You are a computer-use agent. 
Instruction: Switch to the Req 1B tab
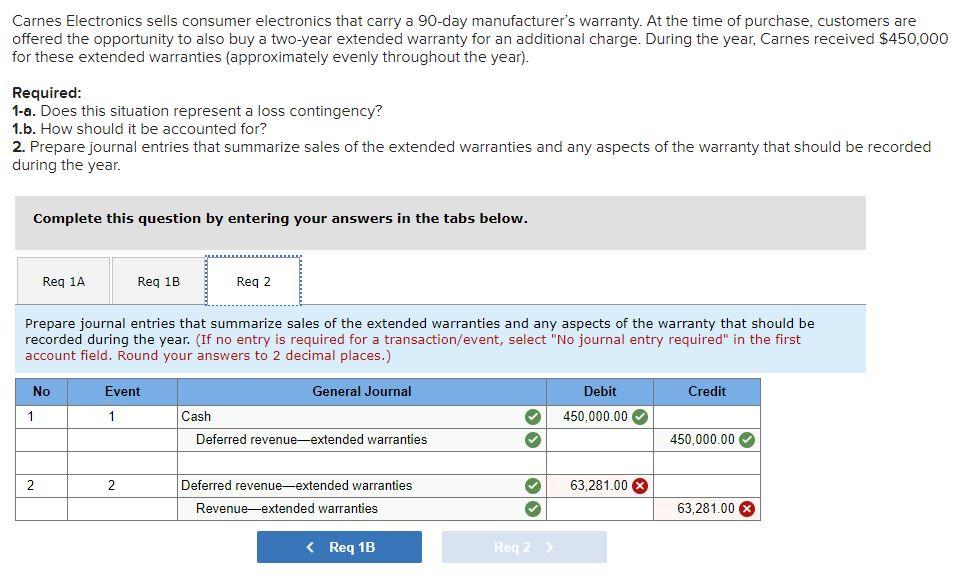tap(156, 281)
